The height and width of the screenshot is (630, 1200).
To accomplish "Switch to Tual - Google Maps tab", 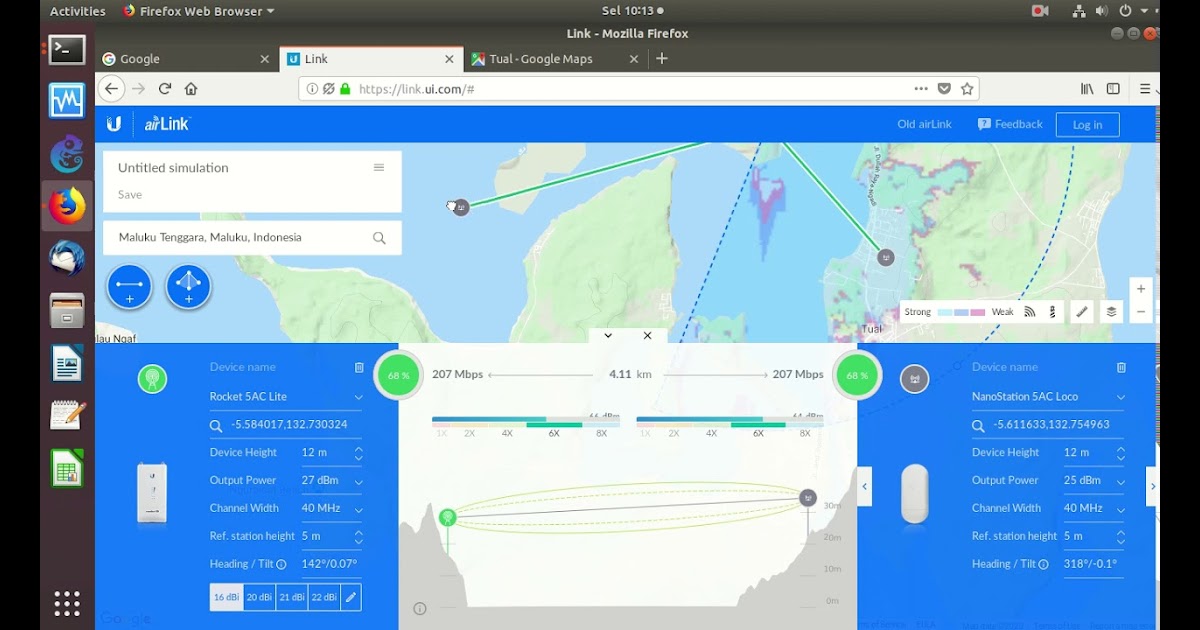I will click(554, 59).
